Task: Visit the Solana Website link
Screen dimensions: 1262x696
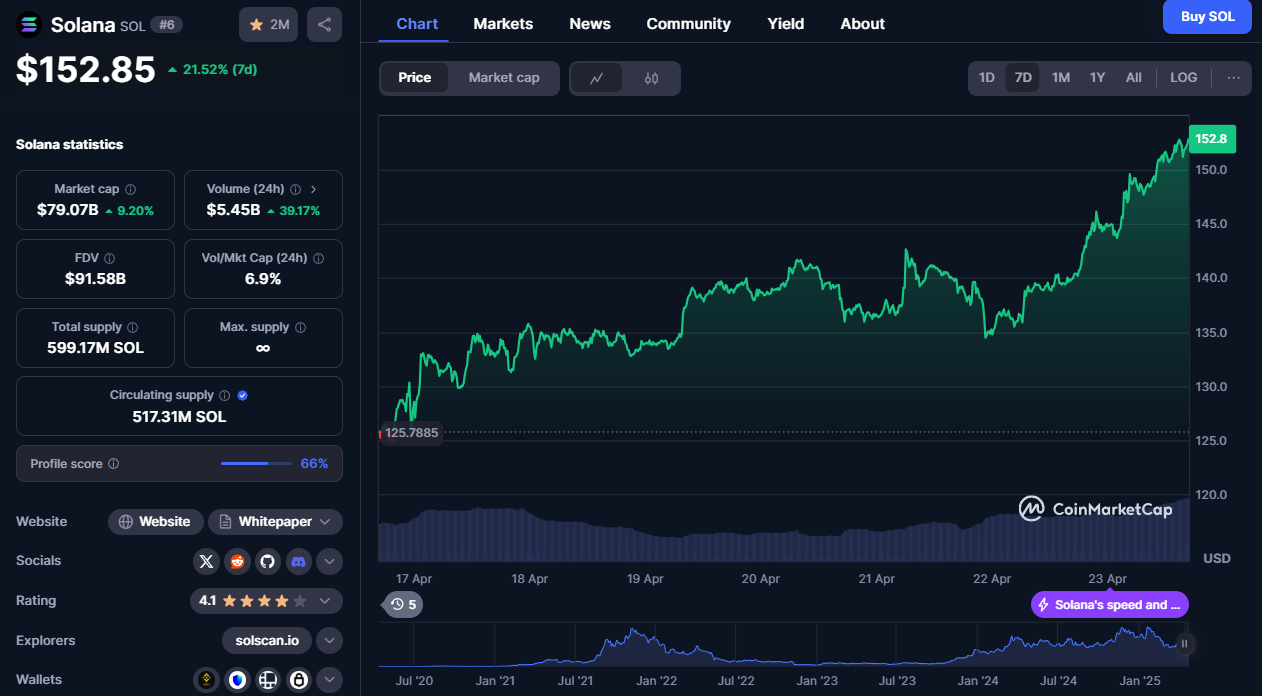Action: coord(155,522)
